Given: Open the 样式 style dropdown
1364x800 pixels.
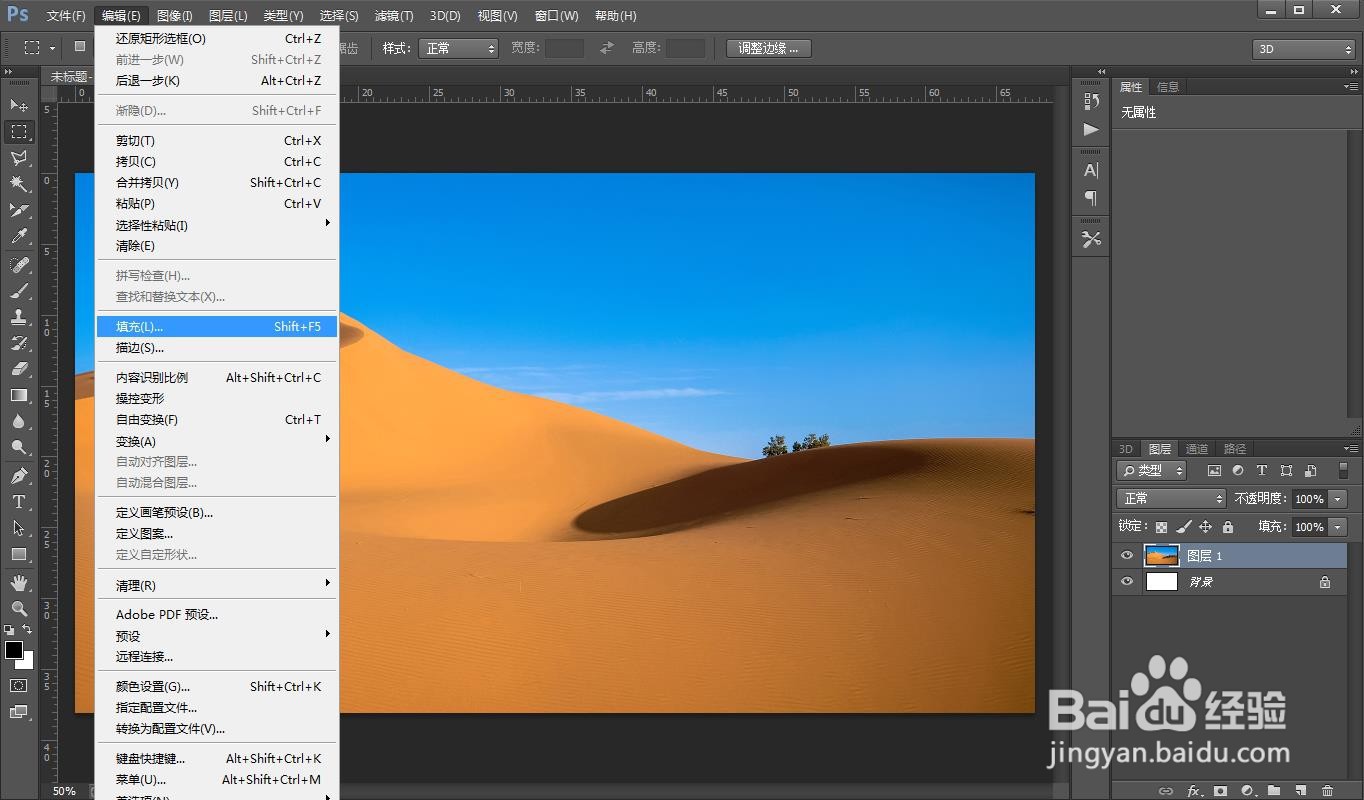Looking at the screenshot, I should [x=459, y=48].
